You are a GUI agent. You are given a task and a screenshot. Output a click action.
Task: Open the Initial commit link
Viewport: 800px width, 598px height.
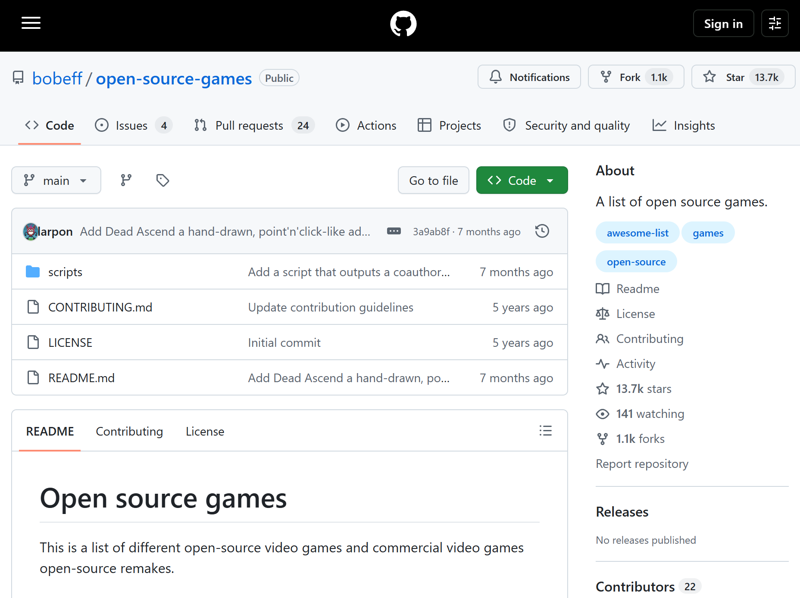pyautogui.click(x=284, y=342)
